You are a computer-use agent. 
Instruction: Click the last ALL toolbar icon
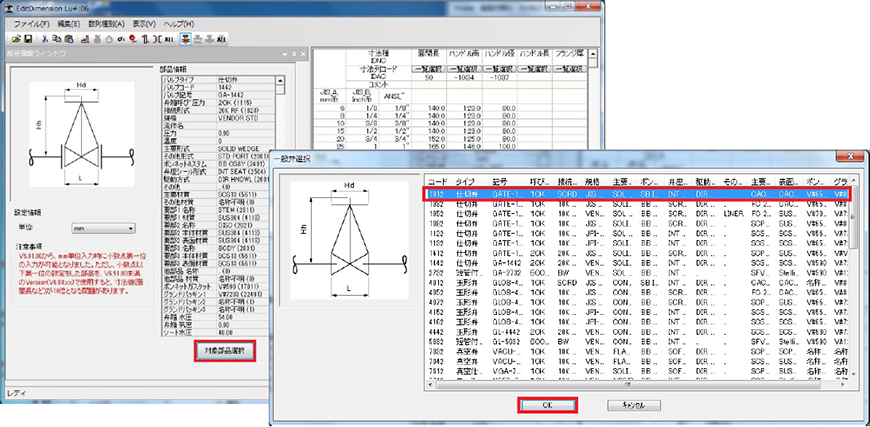(221, 39)
